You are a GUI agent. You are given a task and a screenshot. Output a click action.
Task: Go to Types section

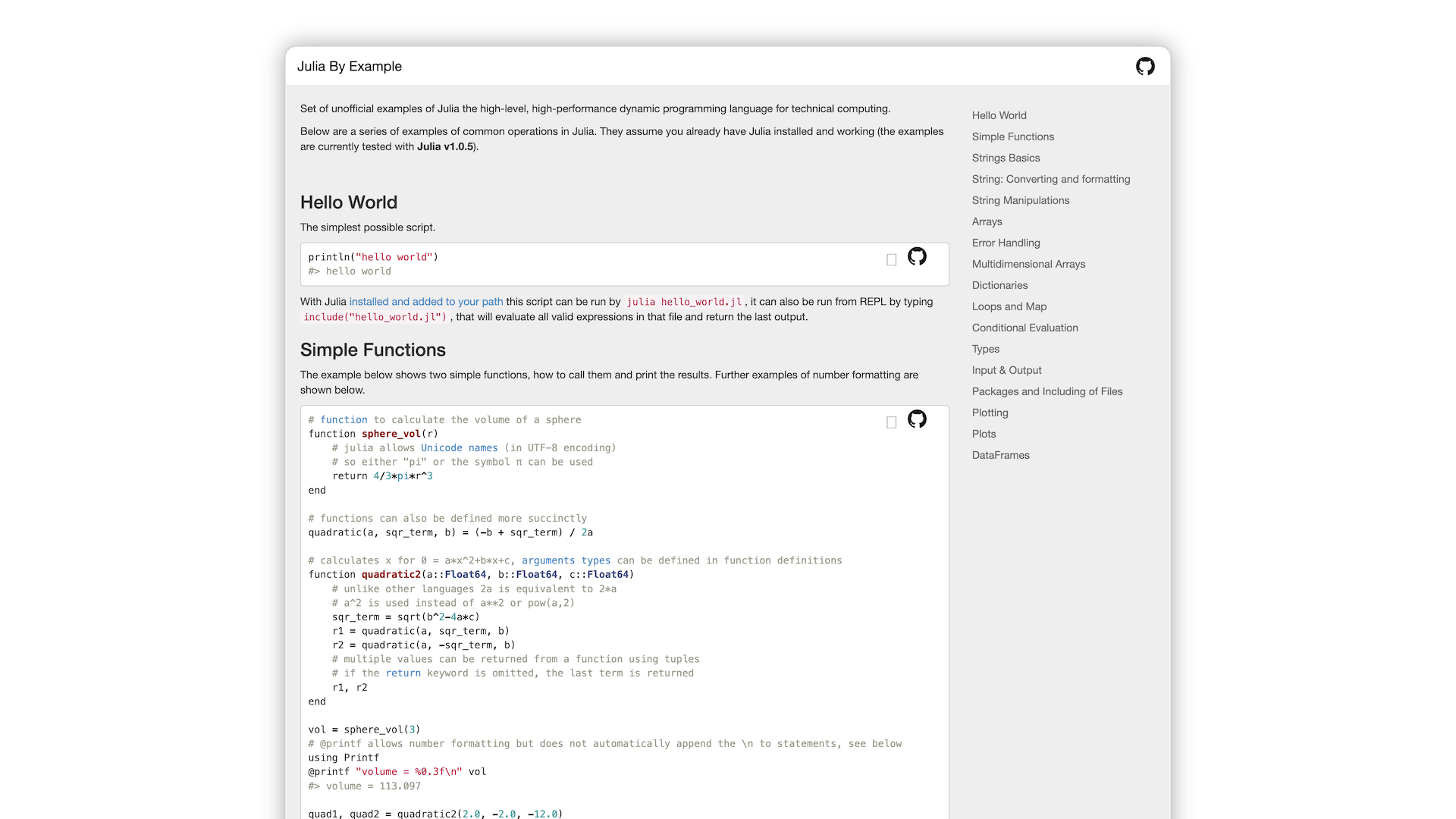click(986, 349)
